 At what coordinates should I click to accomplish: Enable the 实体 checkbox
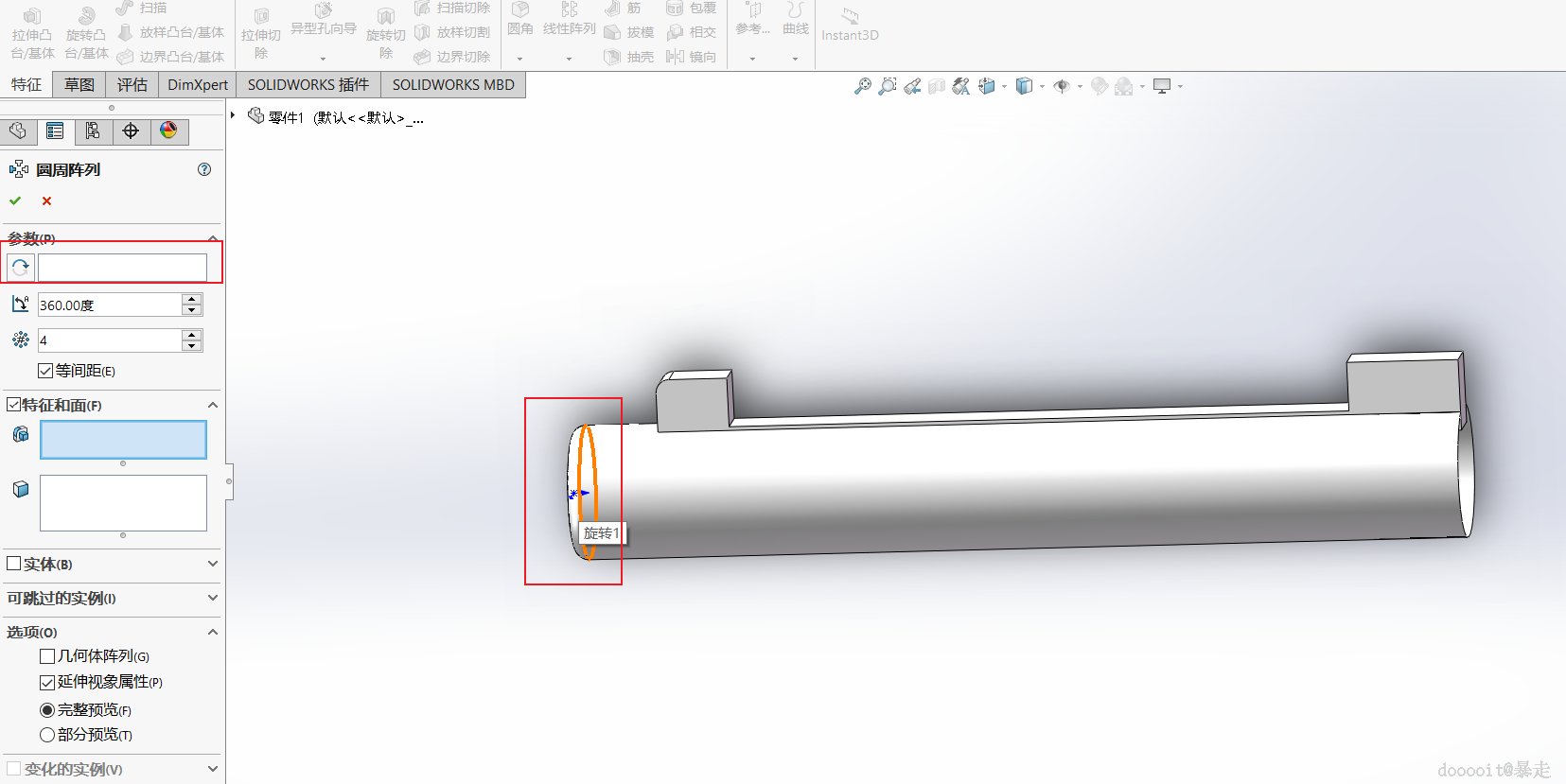click(x=13, y=564)
